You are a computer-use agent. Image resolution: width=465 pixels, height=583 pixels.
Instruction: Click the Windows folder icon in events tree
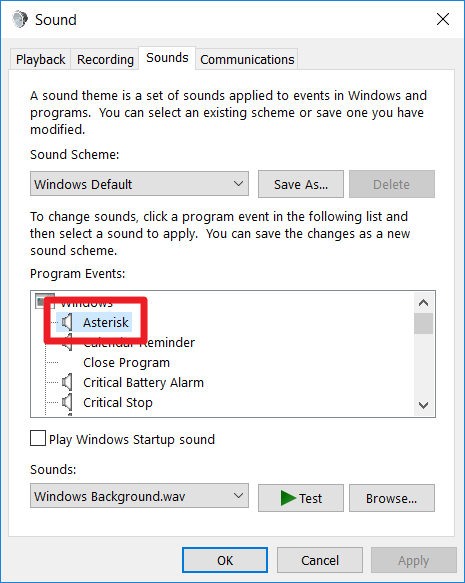coord(42,301)
